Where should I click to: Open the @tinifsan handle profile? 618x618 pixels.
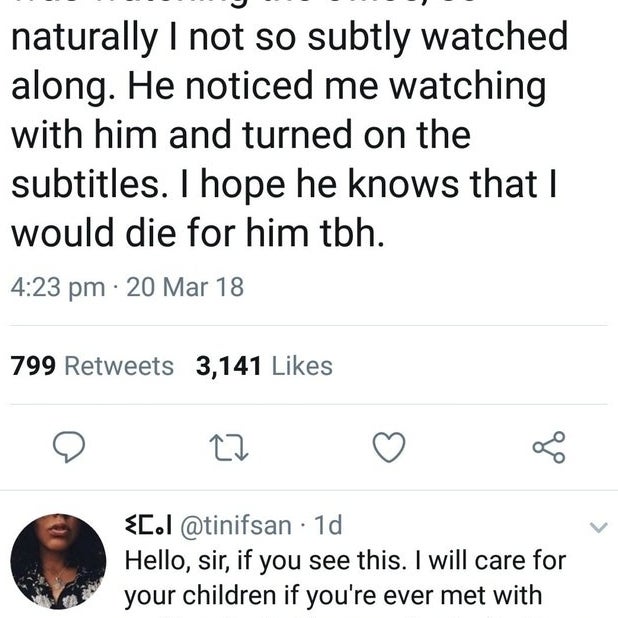point(238,524)
